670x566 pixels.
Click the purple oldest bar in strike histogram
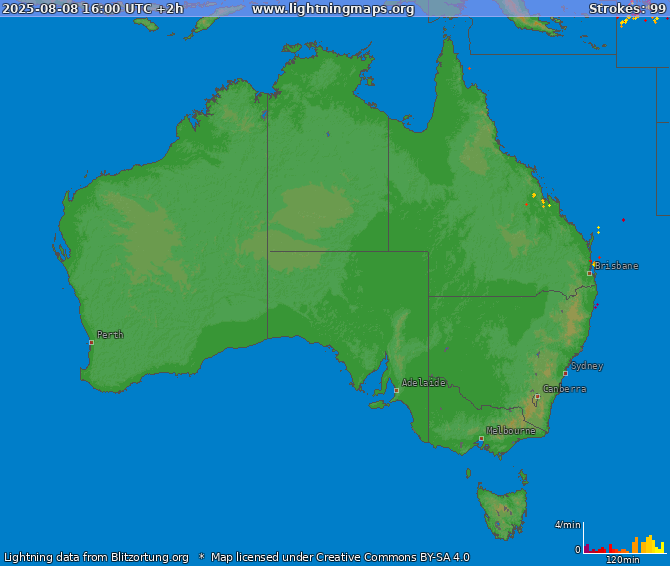[x=586, y=548]
